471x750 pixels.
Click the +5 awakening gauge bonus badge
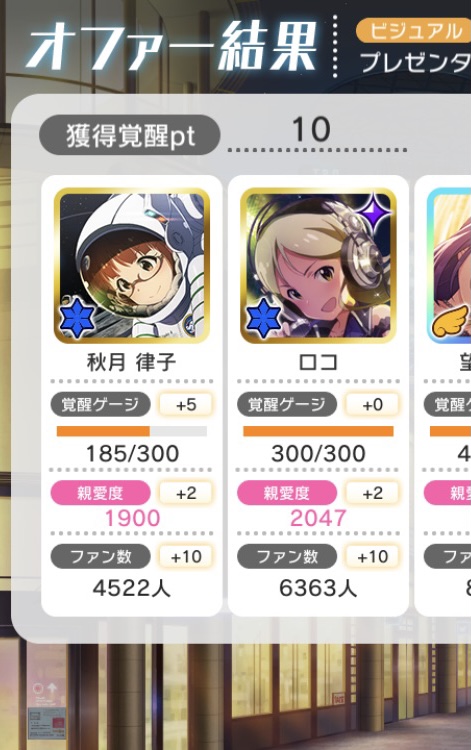pos(186,405)
